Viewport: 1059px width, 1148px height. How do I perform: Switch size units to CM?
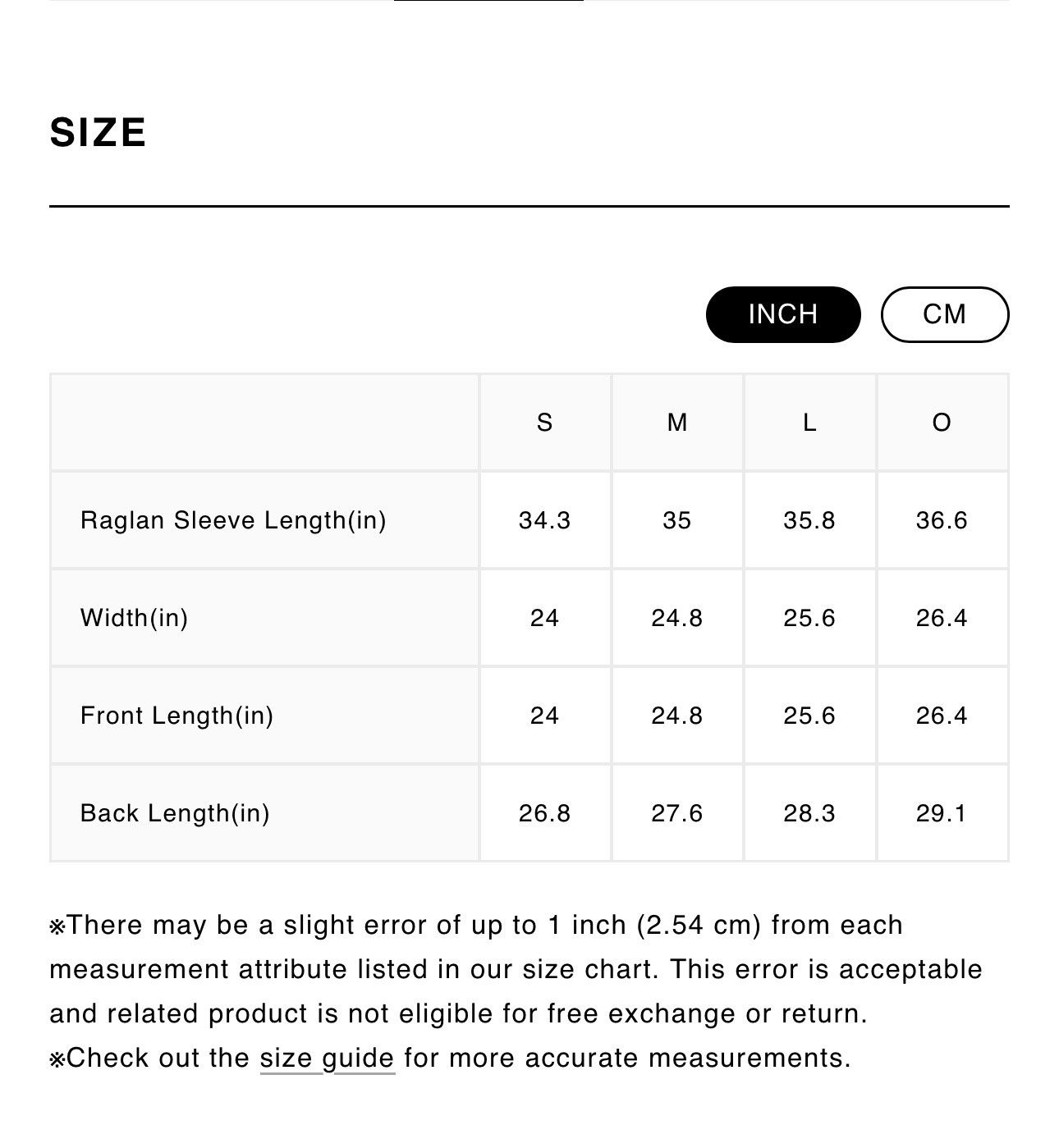pyautogui.click(x=944, y=314)
